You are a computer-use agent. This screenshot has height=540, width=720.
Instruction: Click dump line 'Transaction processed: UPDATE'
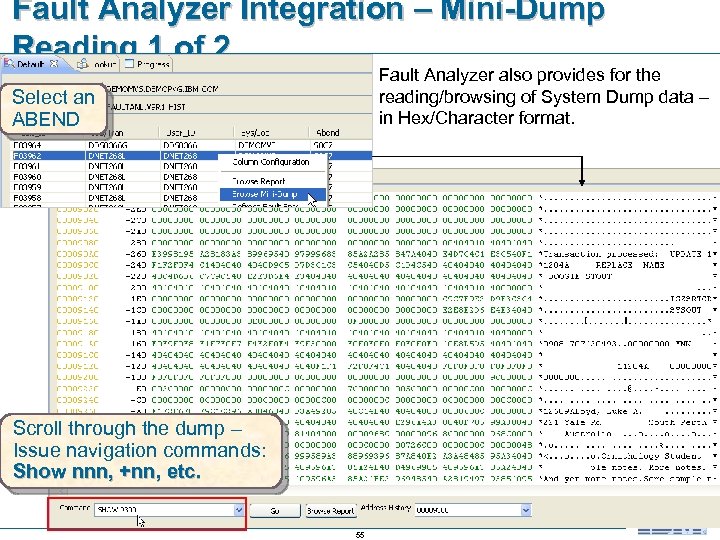click(x=386, y=254)
